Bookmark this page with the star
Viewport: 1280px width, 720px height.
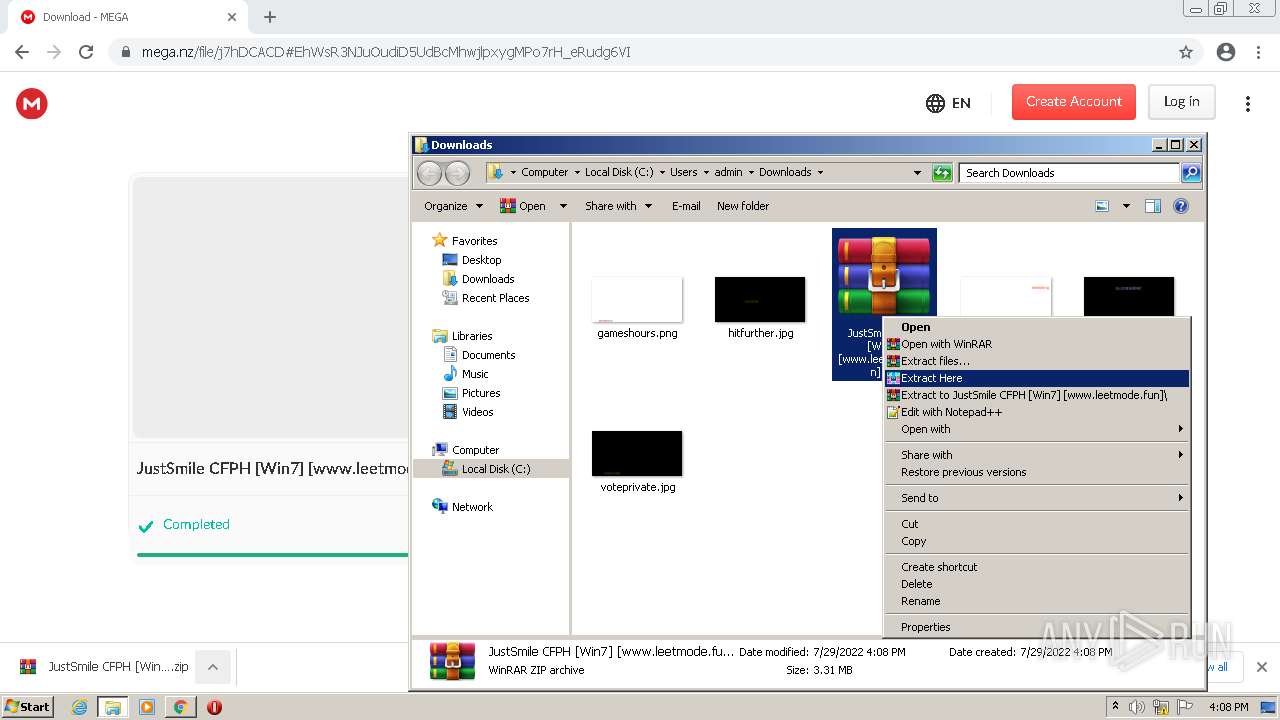[1186, 52]
